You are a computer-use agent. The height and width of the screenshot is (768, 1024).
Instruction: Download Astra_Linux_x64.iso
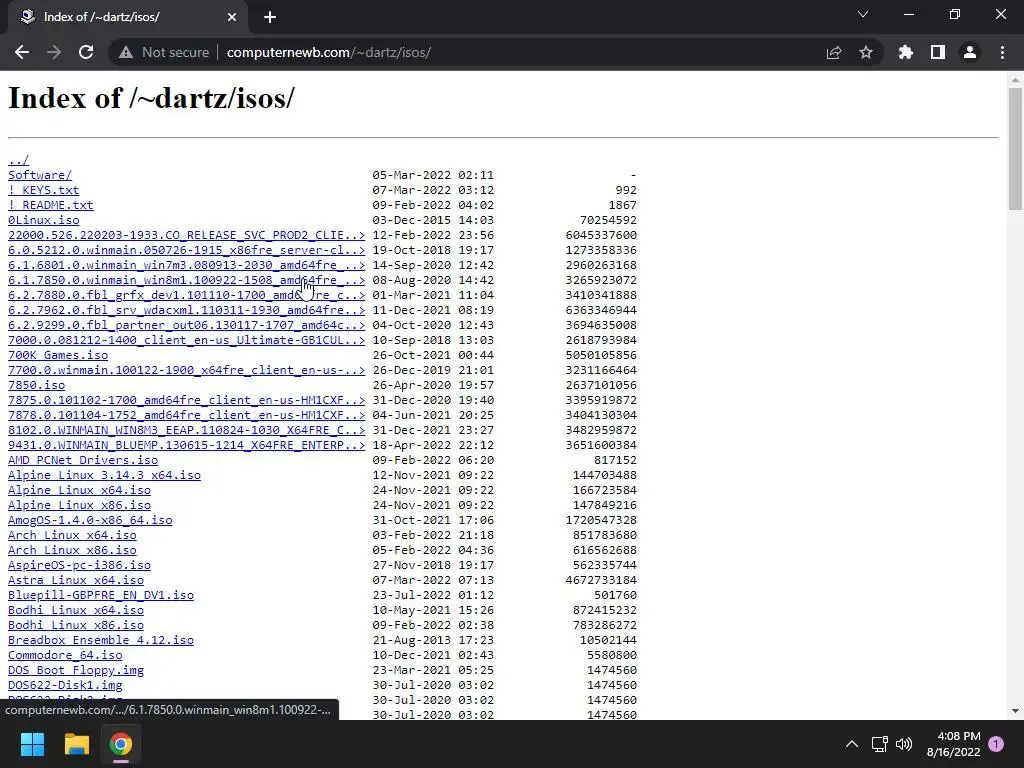click(76, 581)
